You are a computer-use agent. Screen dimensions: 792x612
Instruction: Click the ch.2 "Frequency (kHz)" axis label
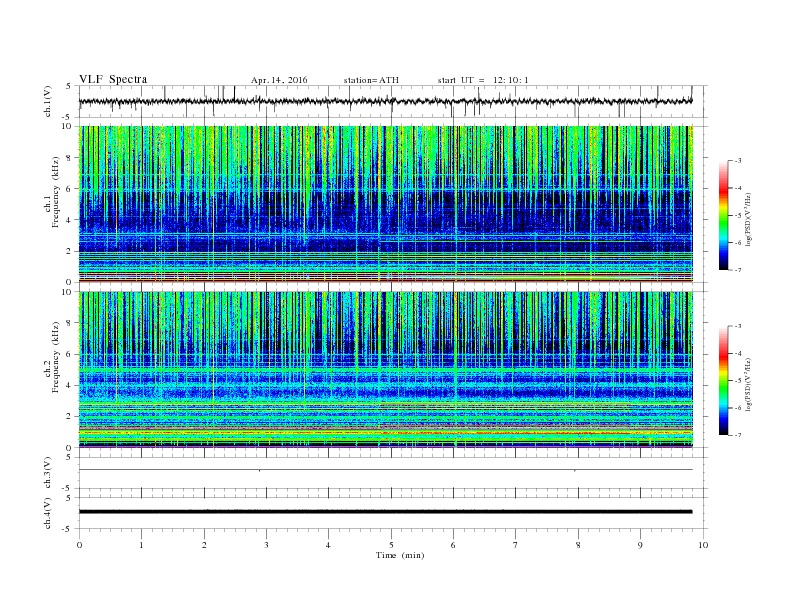pos(56,356)
